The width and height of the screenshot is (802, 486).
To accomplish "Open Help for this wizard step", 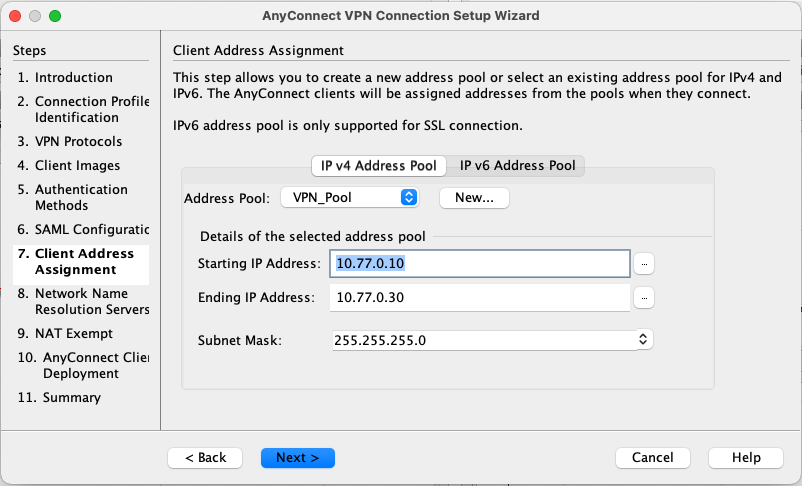I will [745, 457].
